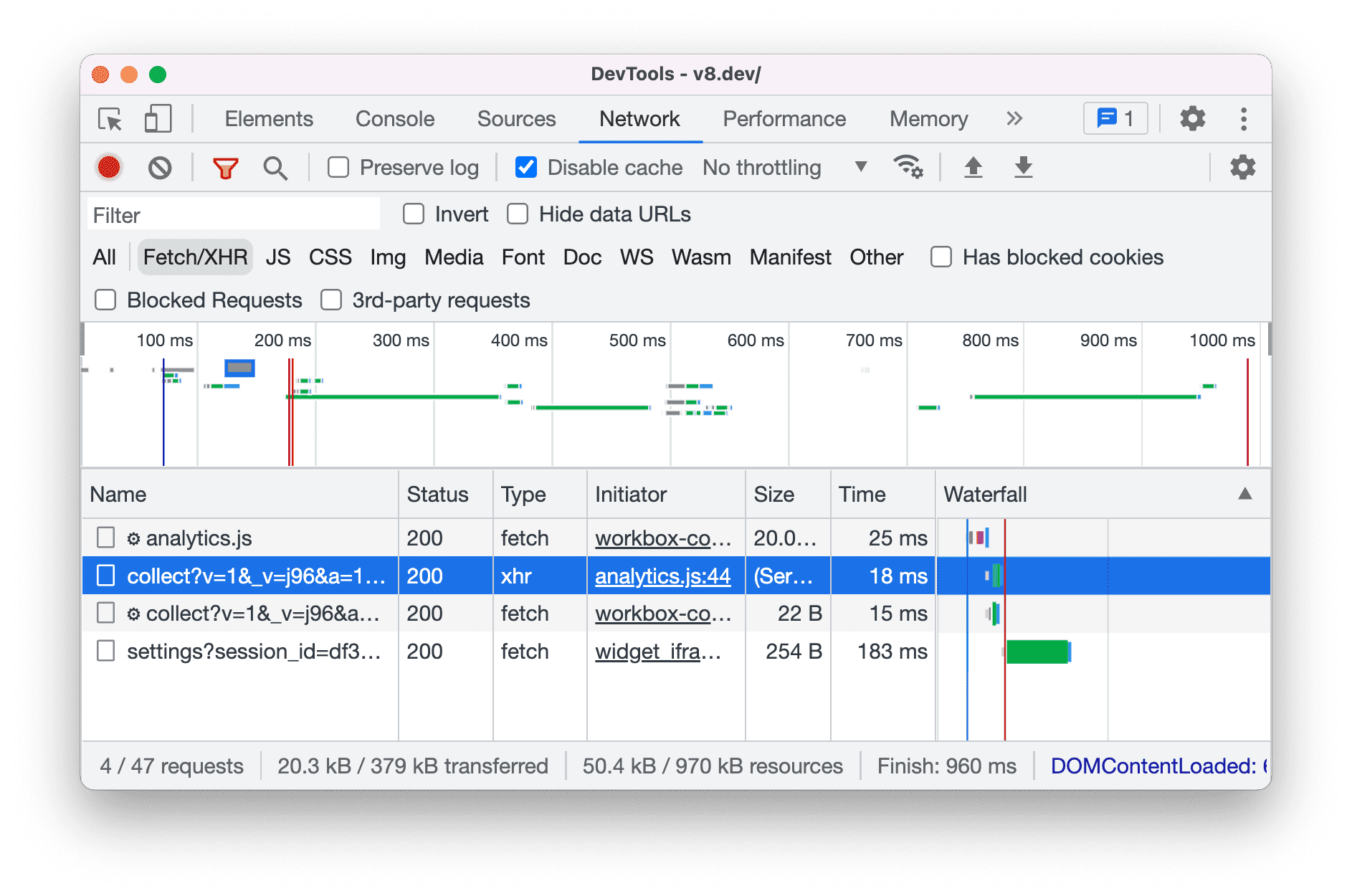Clear the network log
The height and width of the screenshot is (896, 1352).
coord(160,167)
